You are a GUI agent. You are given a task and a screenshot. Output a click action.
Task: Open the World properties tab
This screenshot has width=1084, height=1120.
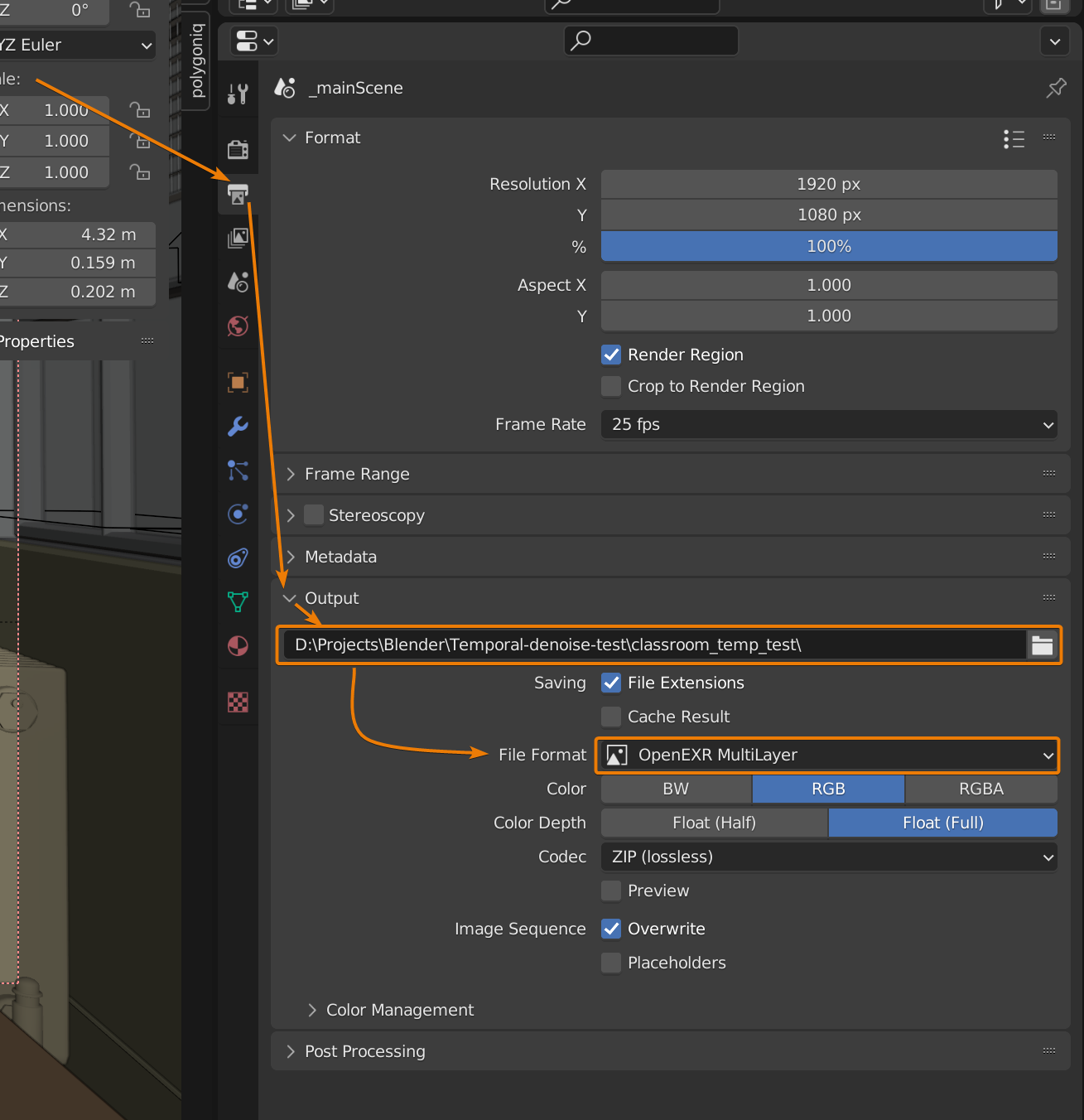coord(238,326)
